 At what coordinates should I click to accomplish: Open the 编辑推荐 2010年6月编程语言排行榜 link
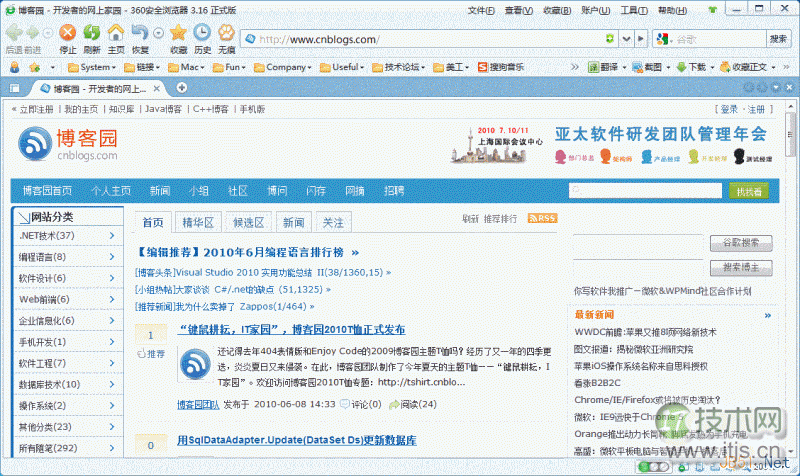[247, 252]
